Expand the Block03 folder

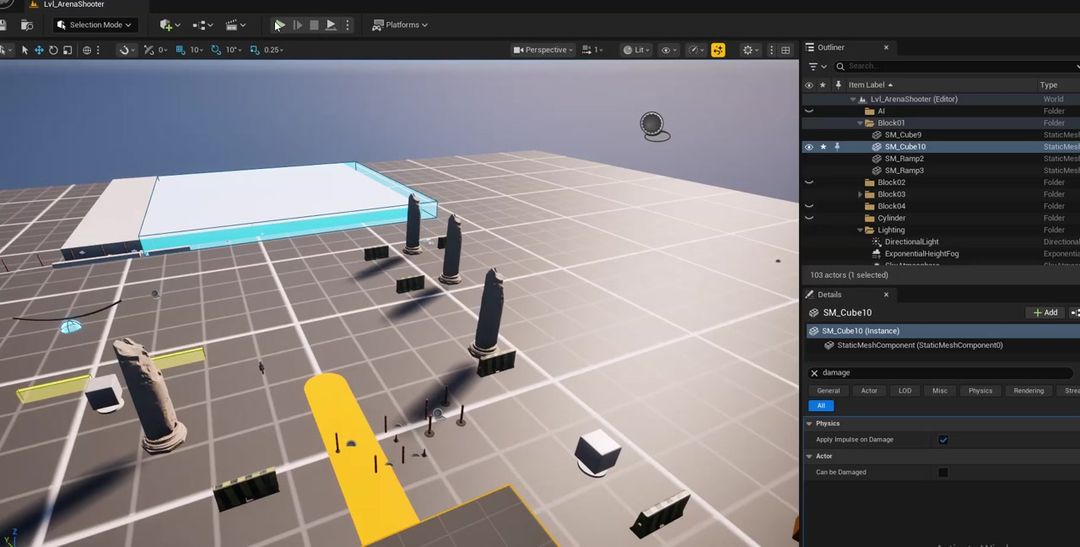pos(860,194)
